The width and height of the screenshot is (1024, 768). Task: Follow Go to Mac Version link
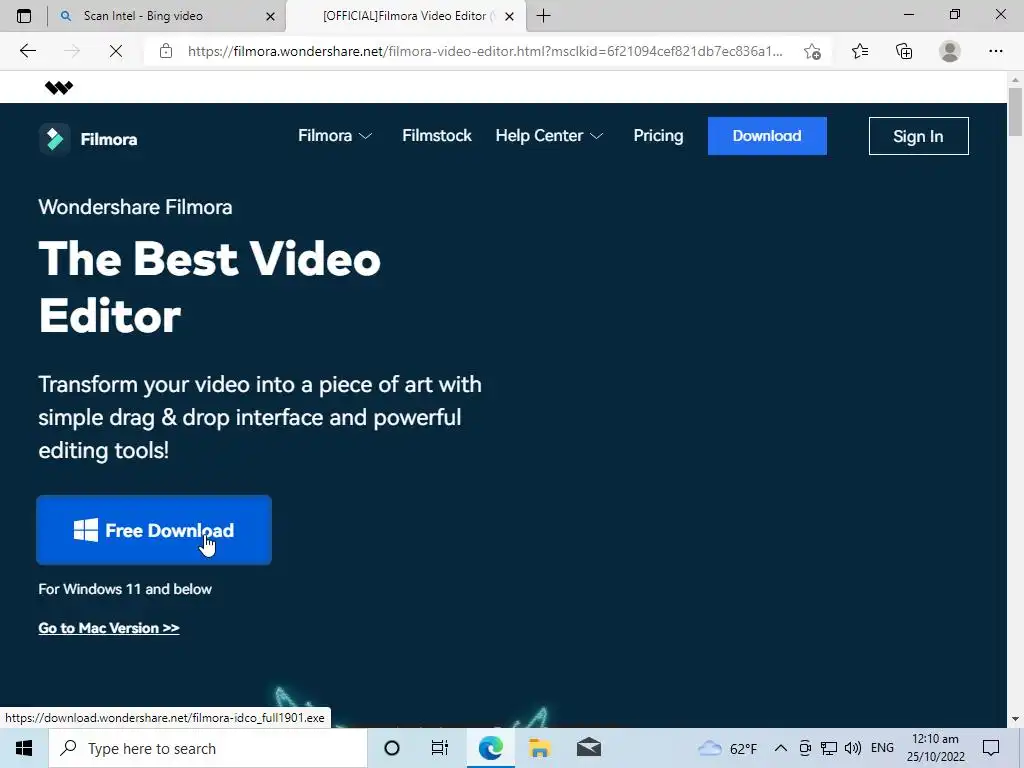[109, 628]
